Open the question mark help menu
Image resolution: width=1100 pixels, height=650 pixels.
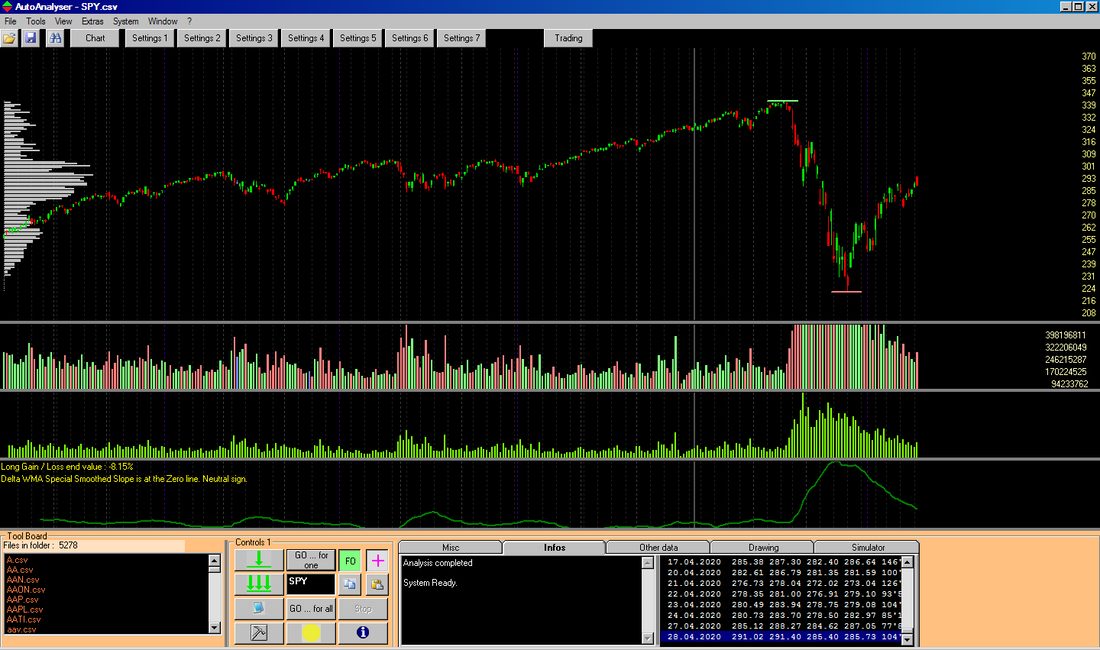point(189,21)
